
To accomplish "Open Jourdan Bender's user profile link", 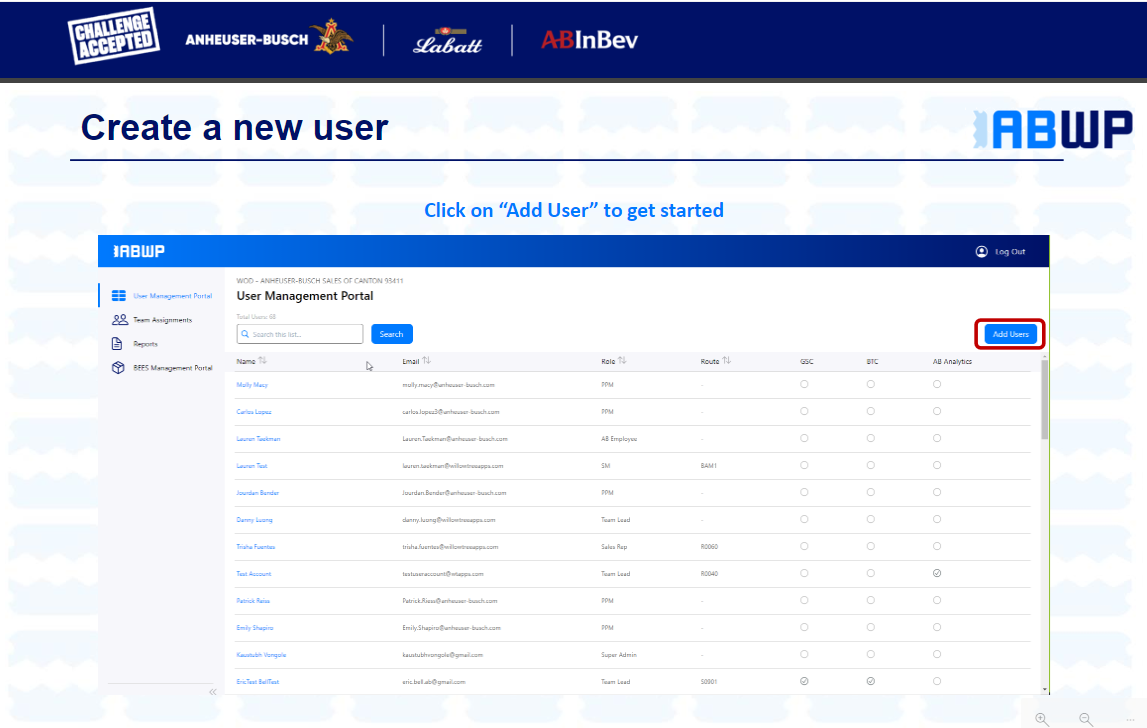I will point(257,493).
